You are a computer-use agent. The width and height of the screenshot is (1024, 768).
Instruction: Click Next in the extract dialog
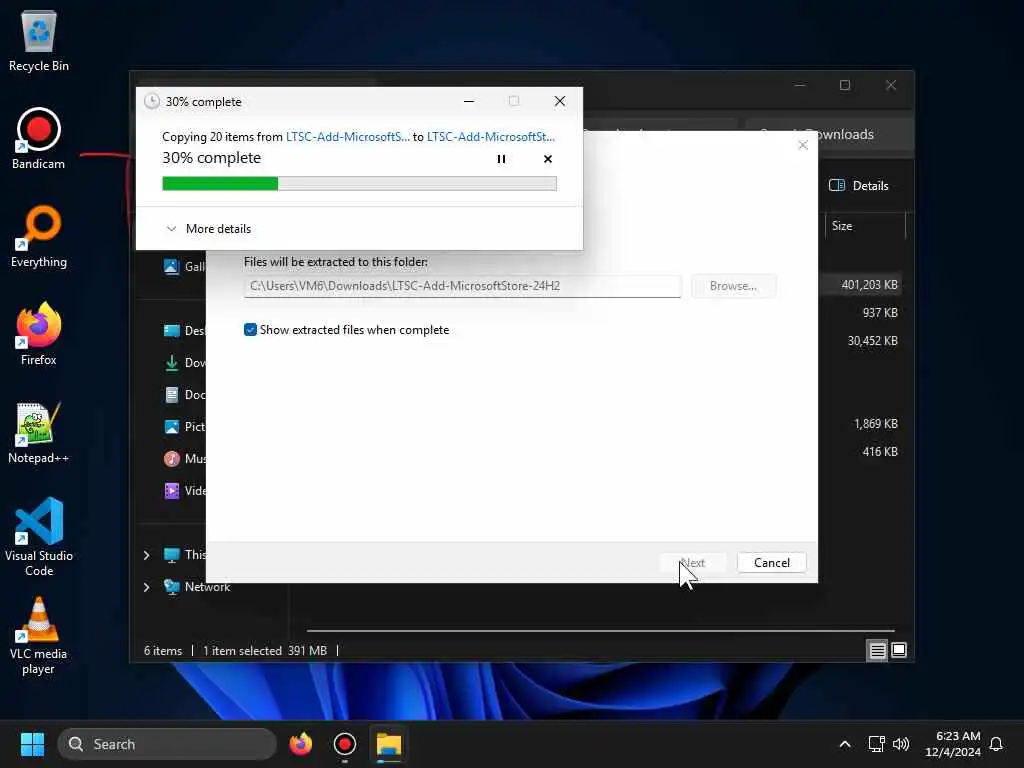click(693, 563)
